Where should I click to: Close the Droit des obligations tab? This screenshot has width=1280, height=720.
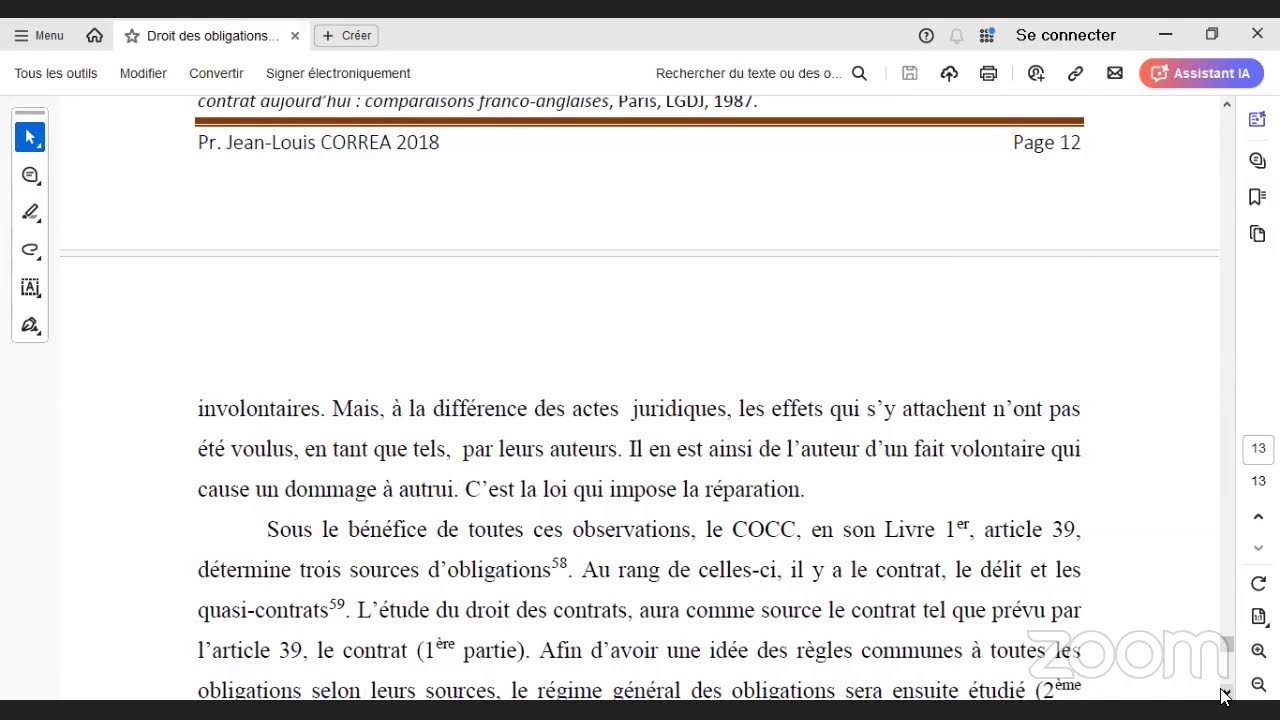[295, 35]
